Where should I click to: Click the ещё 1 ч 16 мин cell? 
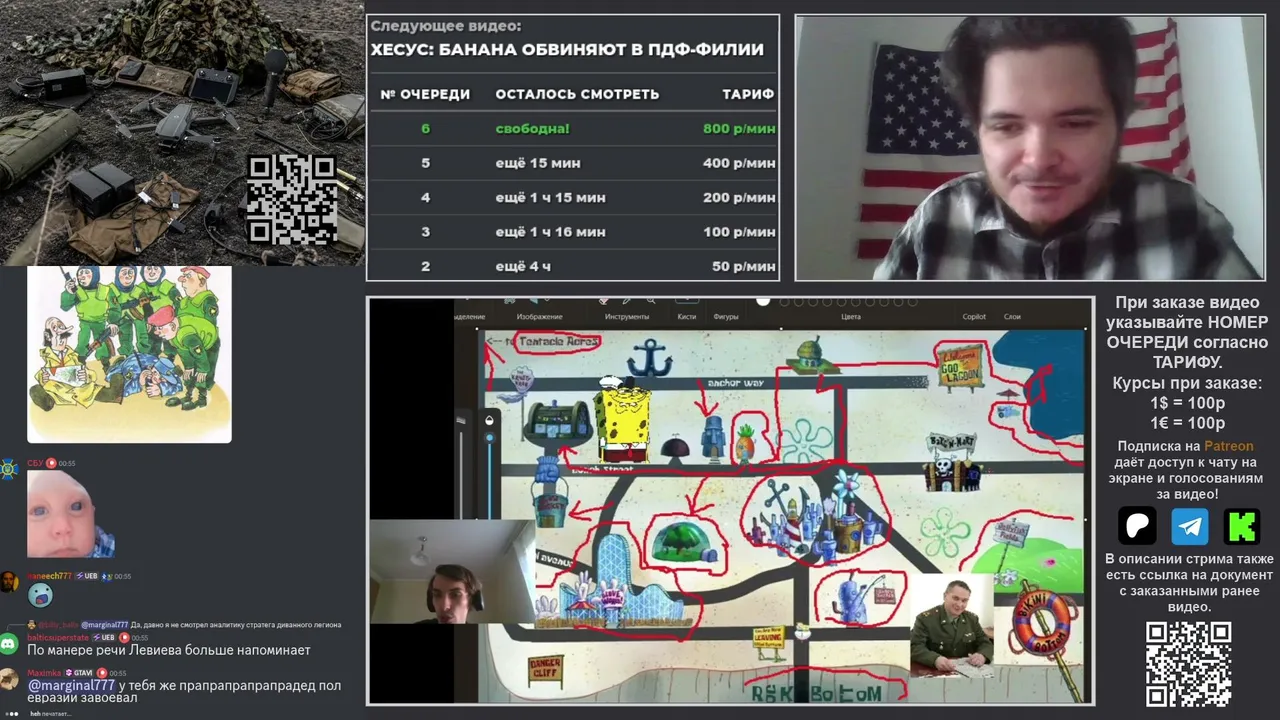coord(550,232)
